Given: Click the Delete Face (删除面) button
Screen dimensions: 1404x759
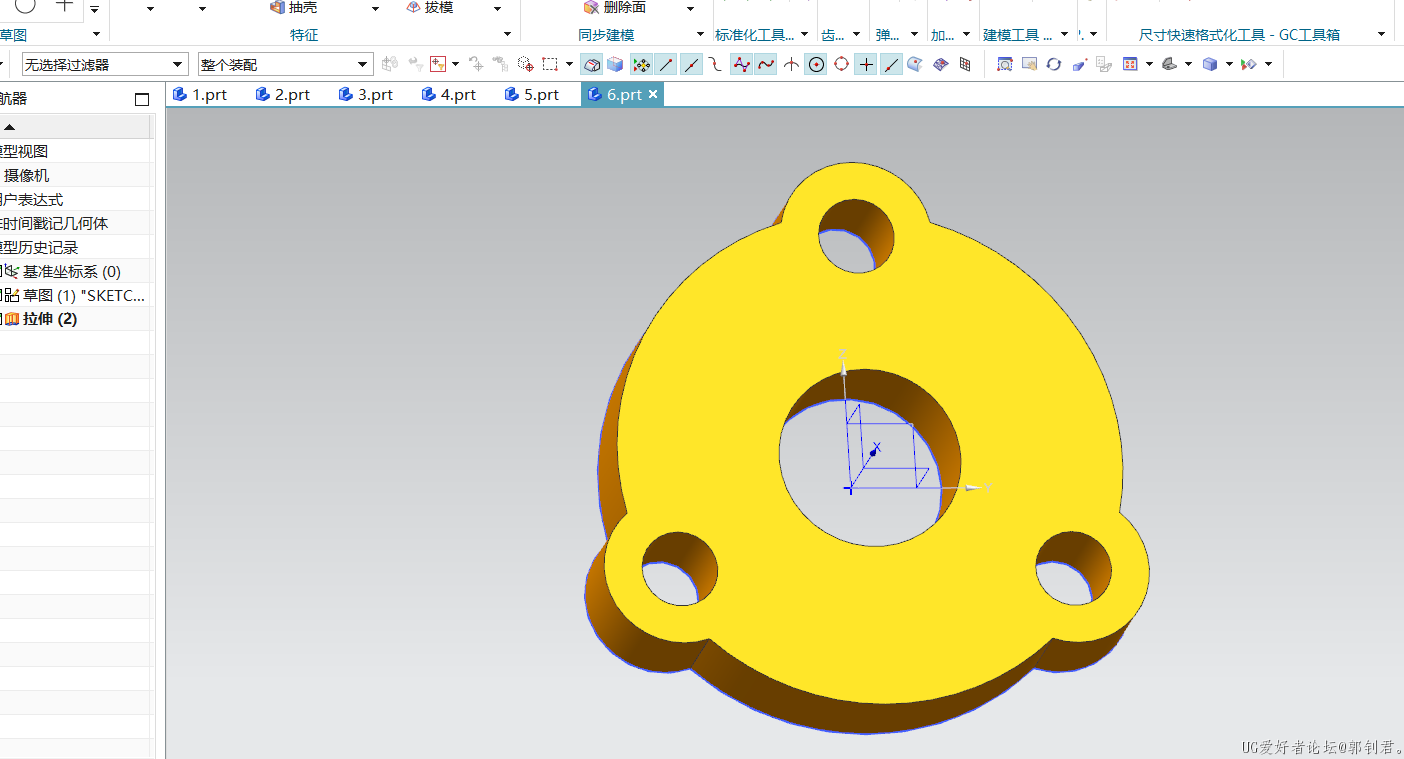Looking at the screenshot, I should pyautogui.click(x=614, y=8).
